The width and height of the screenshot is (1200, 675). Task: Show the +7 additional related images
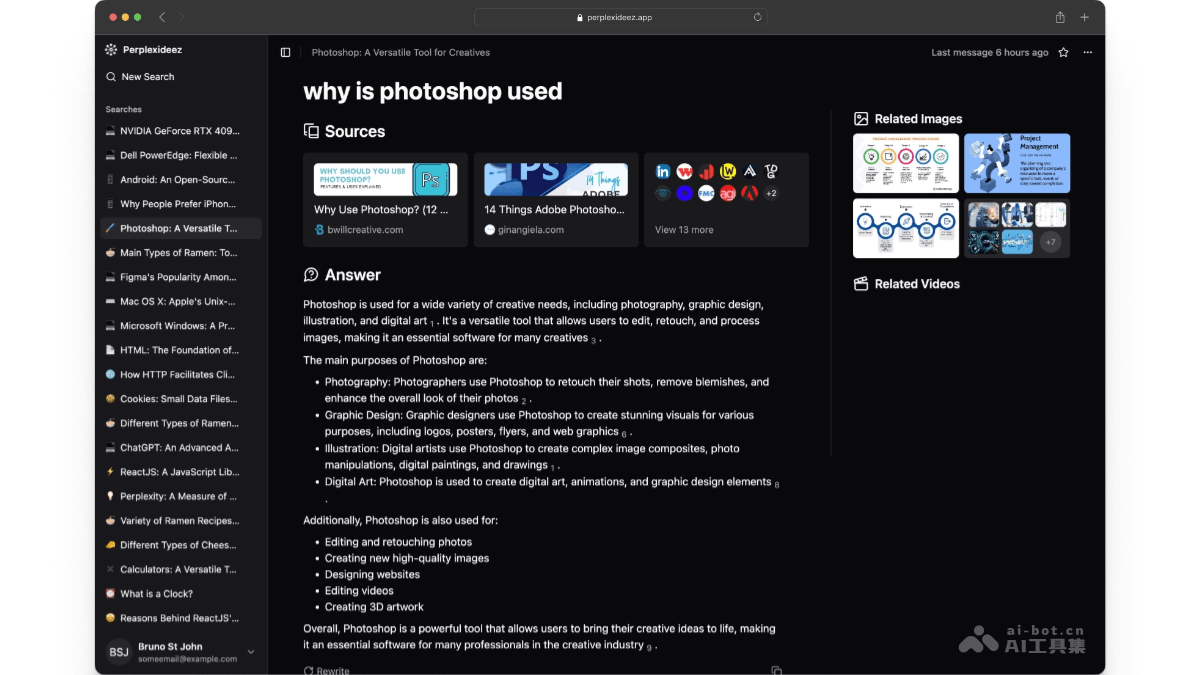[x=1050, y=242]
